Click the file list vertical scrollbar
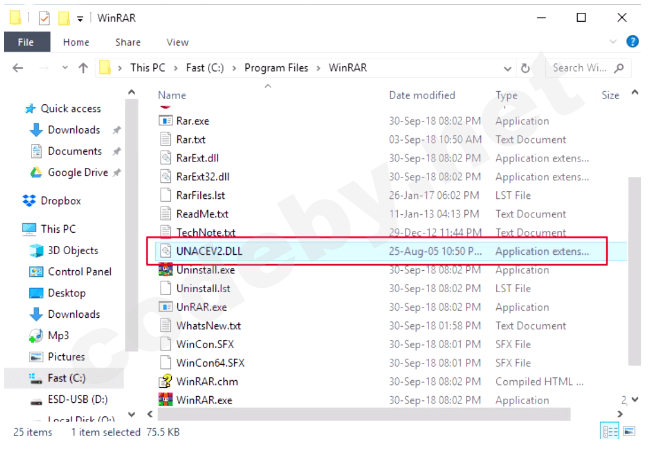 (x=634, y=271)
